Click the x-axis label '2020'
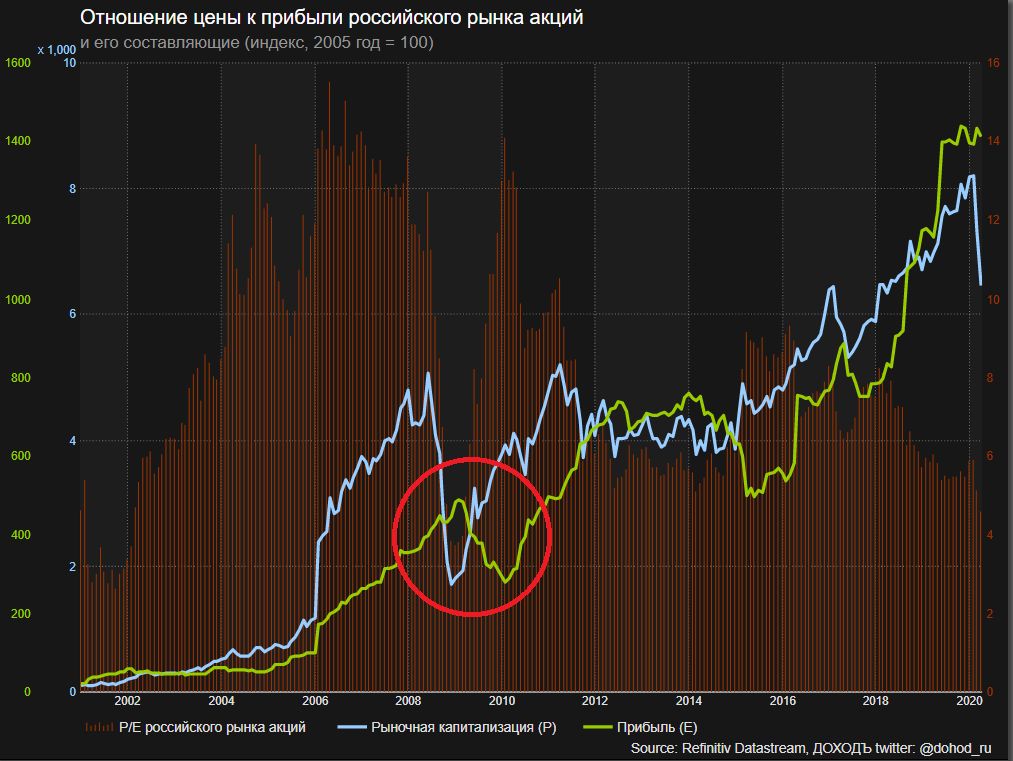This screenshot has width=1013, height=761. click(x=969, y=701)
